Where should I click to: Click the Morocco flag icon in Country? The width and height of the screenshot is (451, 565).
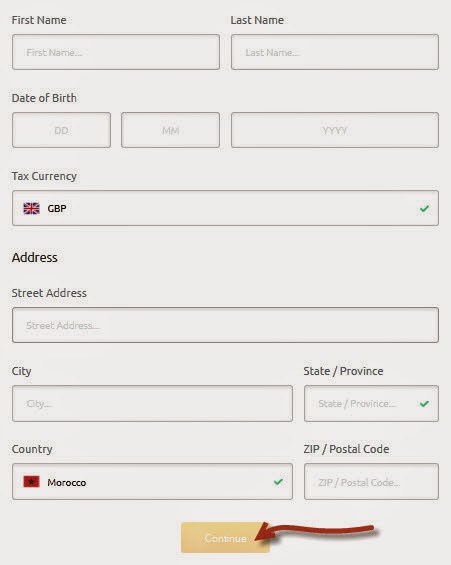[x=31, y=482]
